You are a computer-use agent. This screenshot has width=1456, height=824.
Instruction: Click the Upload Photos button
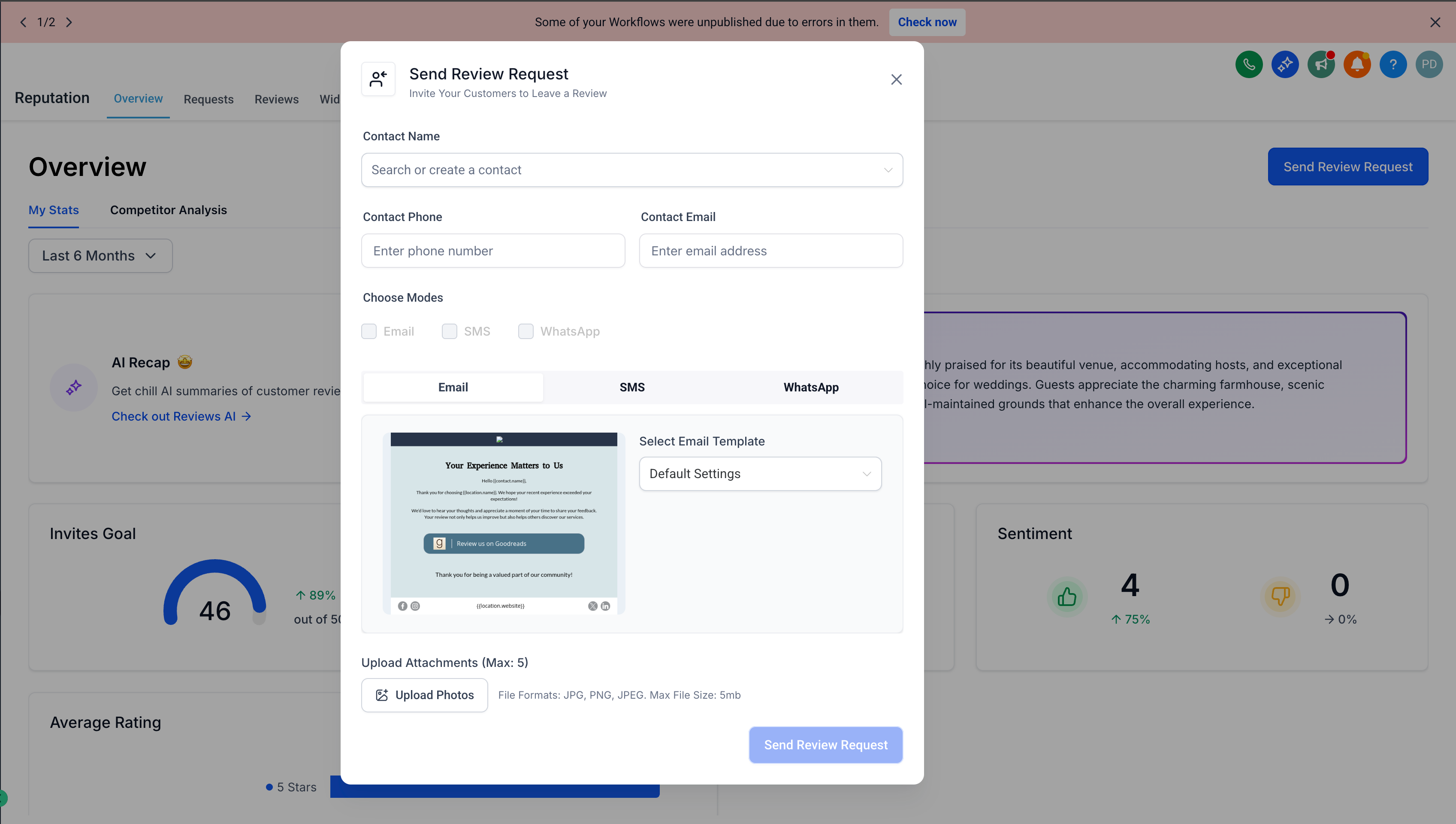(424, 695)
